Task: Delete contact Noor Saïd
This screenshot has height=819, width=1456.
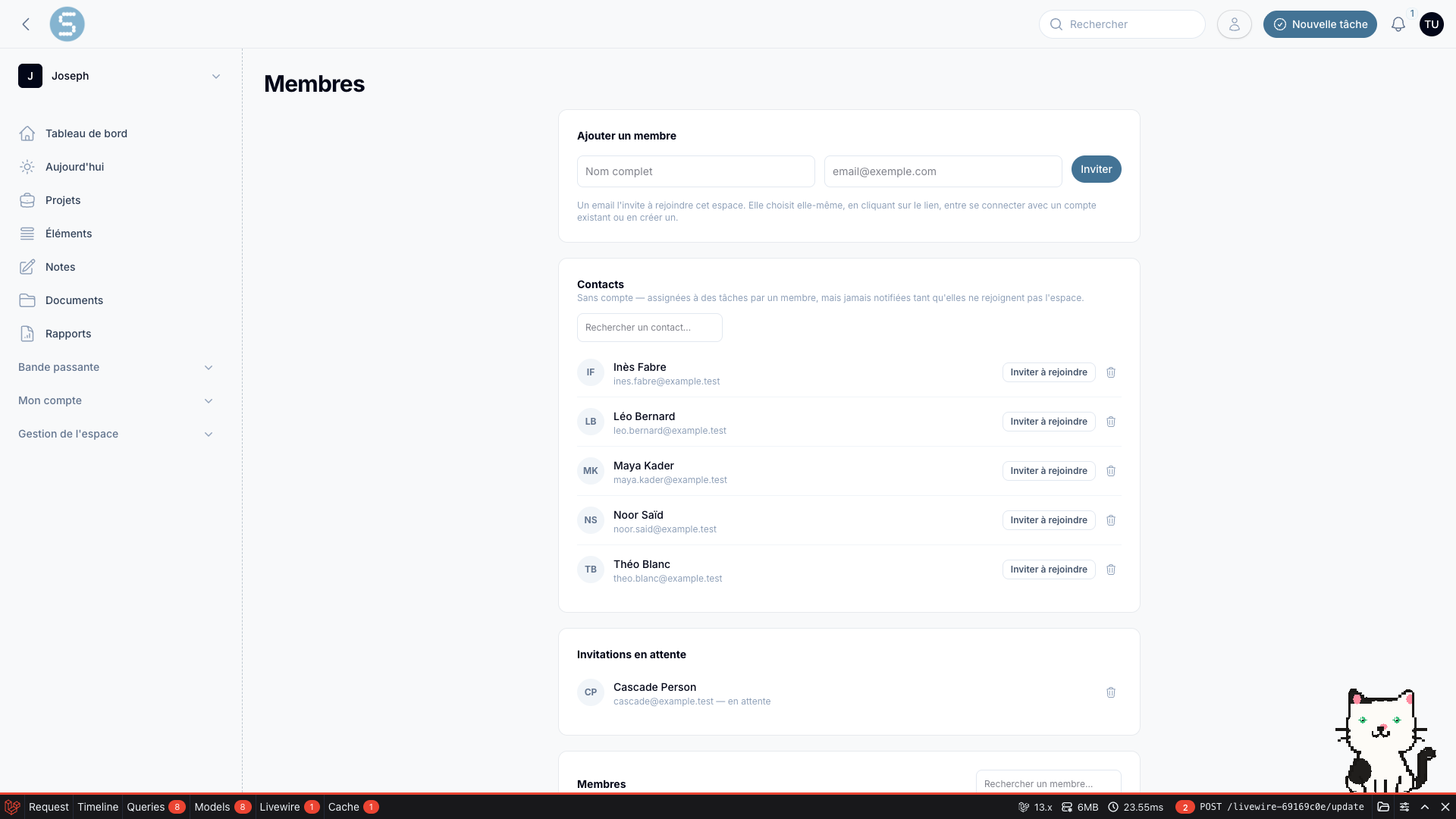Action: click(1110, 520)
